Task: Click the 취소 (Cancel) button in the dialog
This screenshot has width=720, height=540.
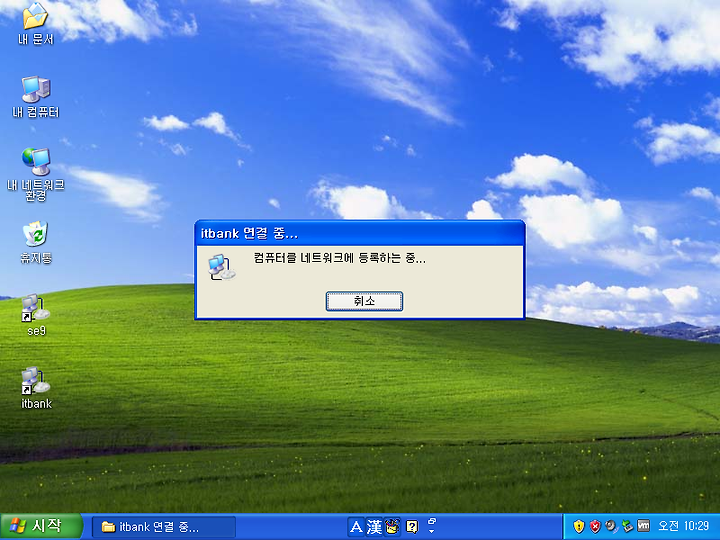Action: [364, 301]
